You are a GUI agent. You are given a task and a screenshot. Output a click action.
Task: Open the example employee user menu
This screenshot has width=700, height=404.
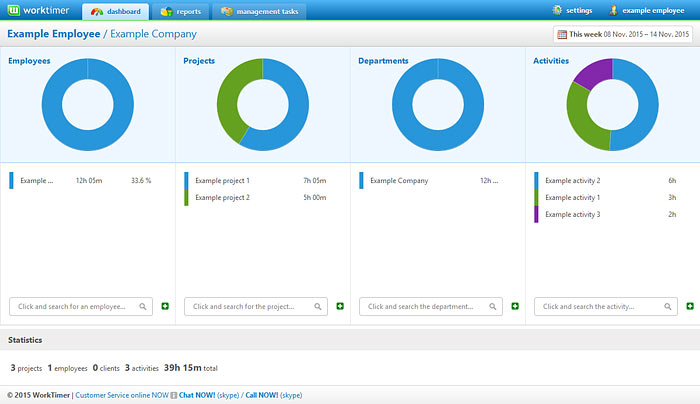[646, 11]
